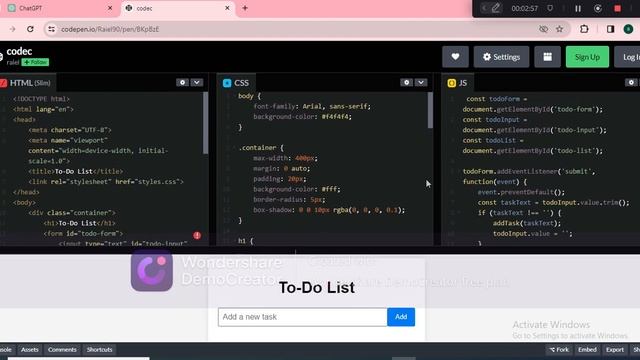This screenshot has height=360, width=640.
Task: Reload the page
Action: 30,29
